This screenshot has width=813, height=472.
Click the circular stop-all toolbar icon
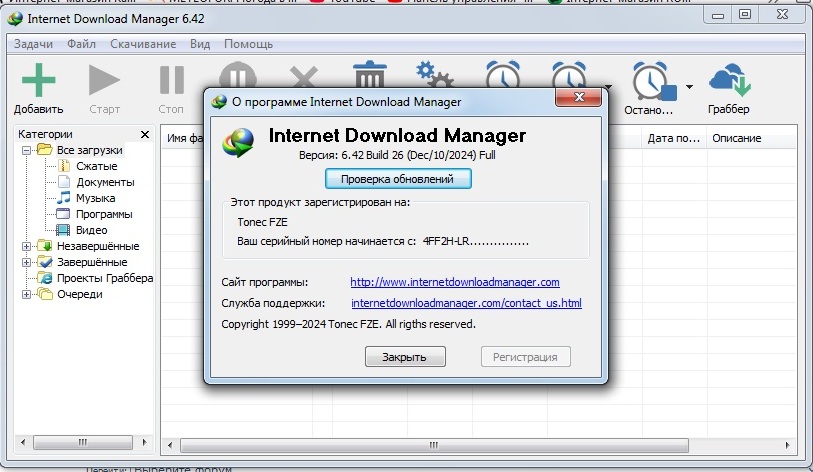click(237, 75)
